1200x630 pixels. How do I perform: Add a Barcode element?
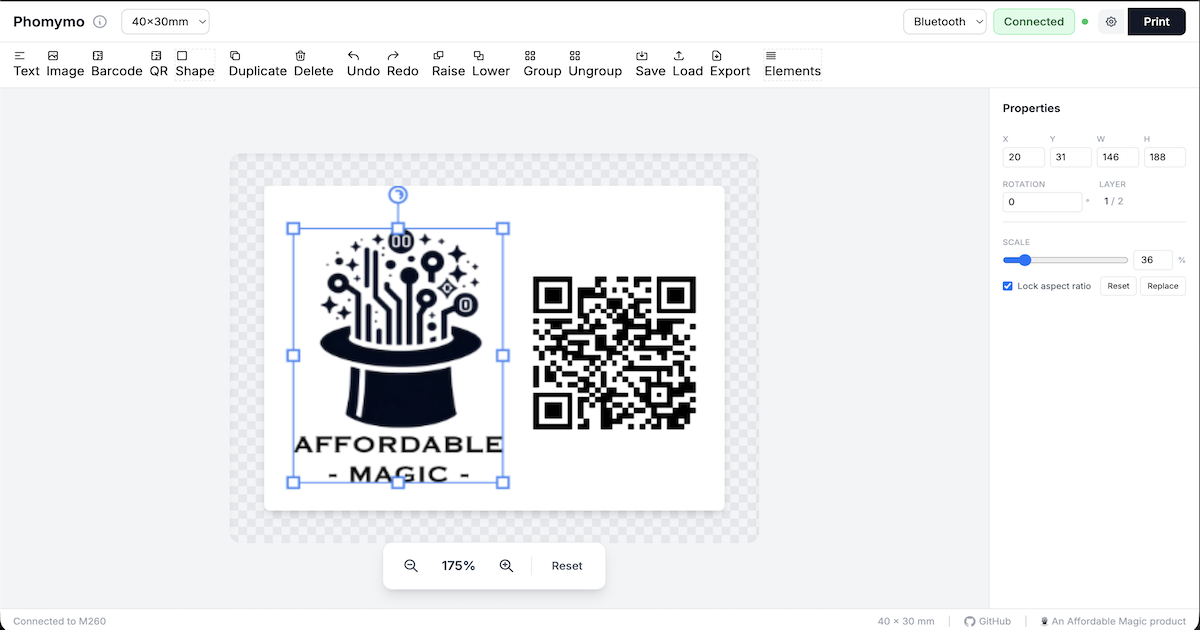(117, 64)
